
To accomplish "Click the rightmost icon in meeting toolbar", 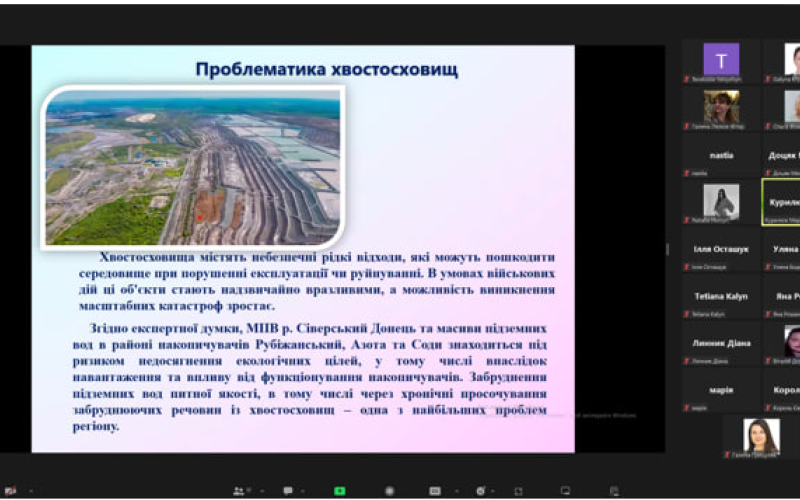I will pos(615,491).
